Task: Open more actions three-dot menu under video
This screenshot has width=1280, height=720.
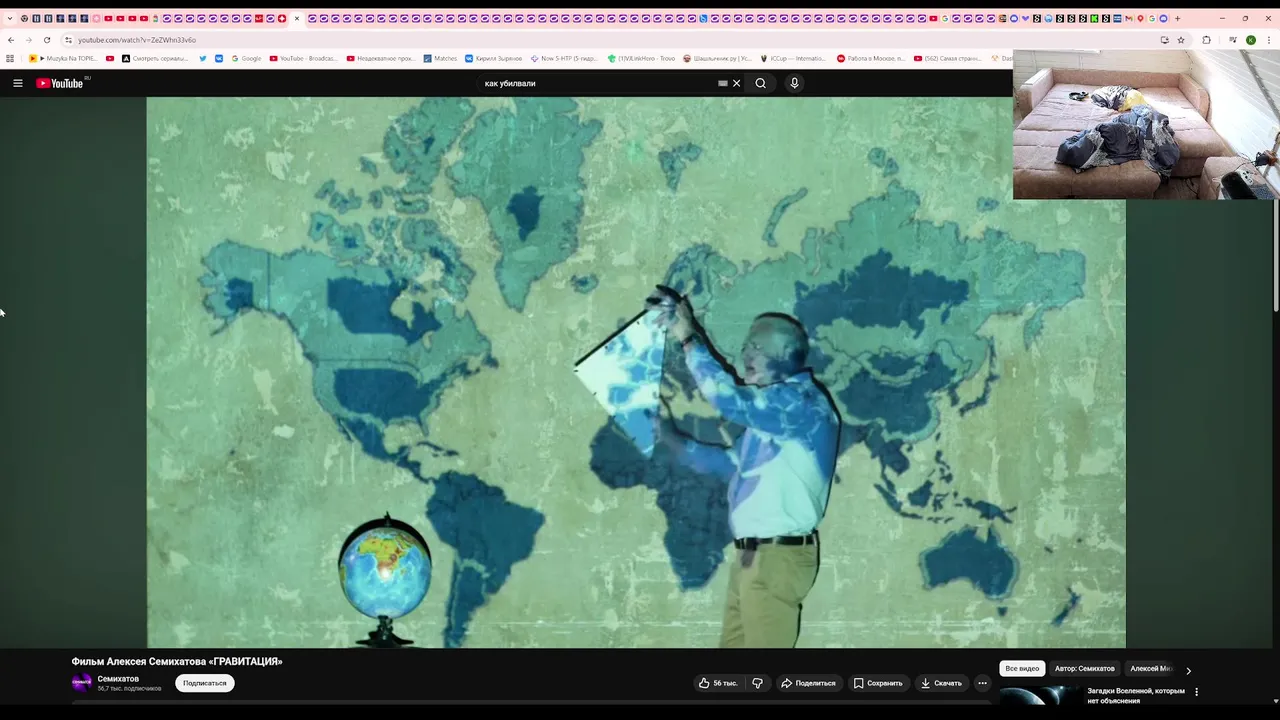Action: click(982, 683)
